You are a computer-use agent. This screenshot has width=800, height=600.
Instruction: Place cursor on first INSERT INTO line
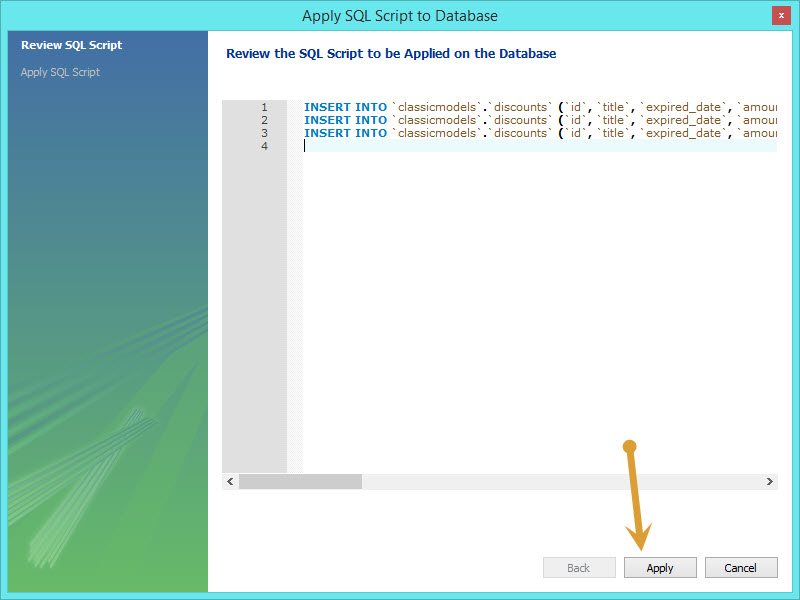tap(540, 107)
